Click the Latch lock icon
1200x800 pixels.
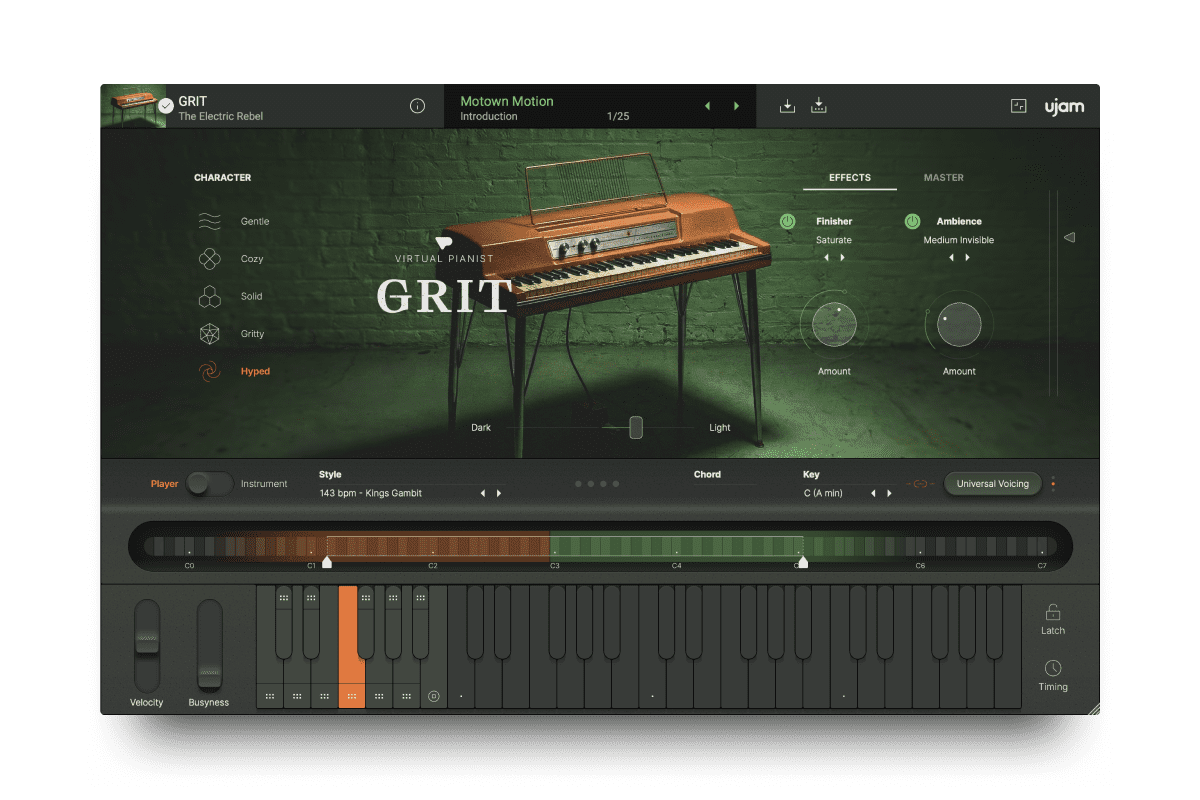pos(1052,611)
